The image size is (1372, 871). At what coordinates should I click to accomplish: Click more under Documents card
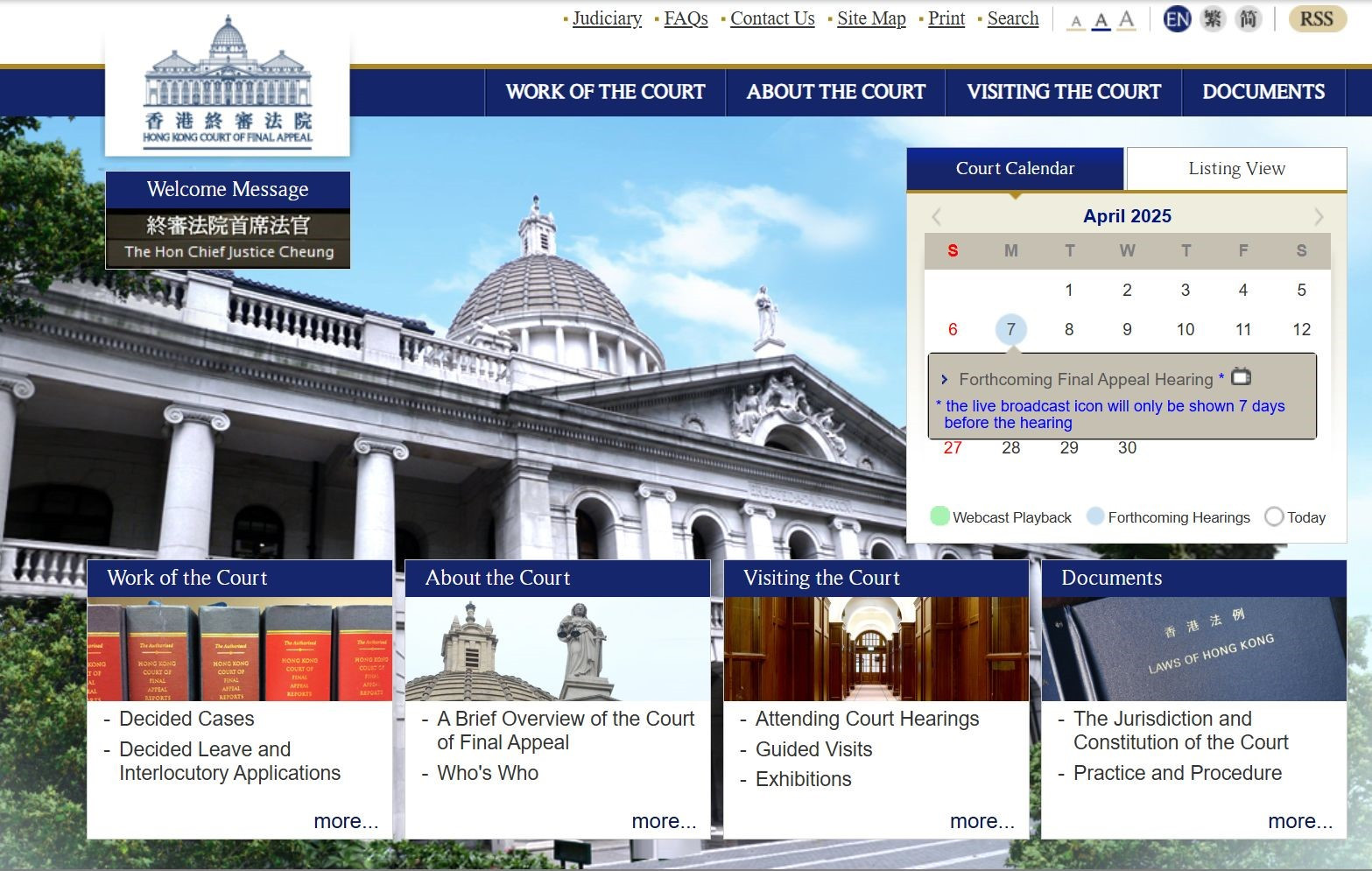click(1300, 821)
